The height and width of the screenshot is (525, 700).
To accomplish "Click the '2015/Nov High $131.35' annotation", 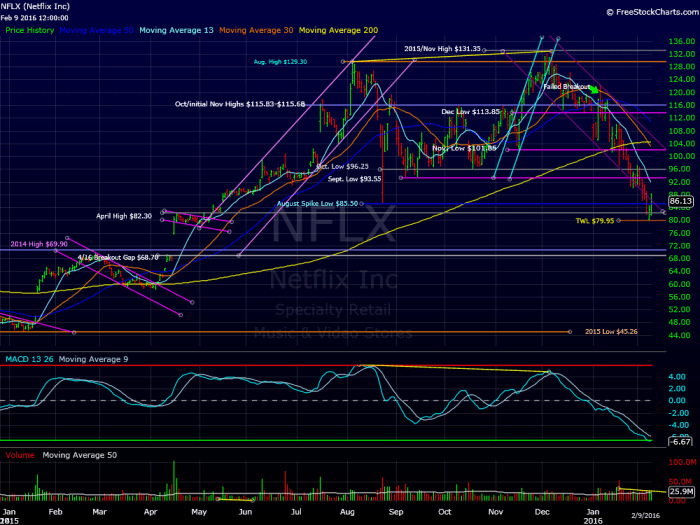I will [x=442, y=49].
